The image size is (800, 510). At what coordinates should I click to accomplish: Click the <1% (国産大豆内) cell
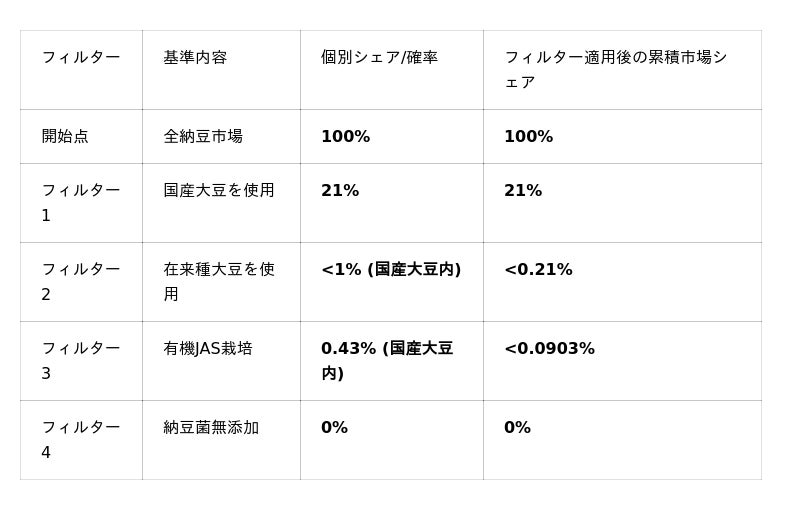(x=391, y=270)
